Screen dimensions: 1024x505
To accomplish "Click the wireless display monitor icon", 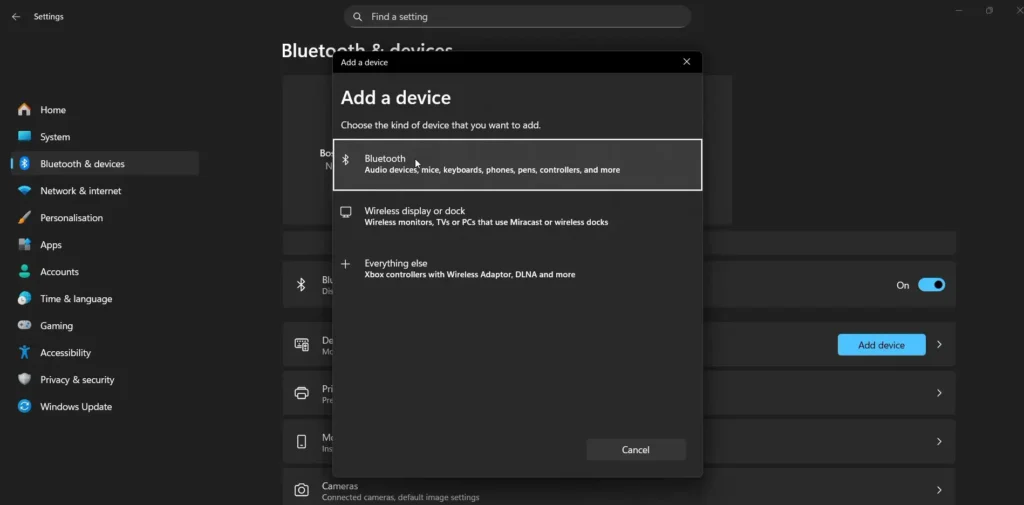I will (x=345, y=212).
